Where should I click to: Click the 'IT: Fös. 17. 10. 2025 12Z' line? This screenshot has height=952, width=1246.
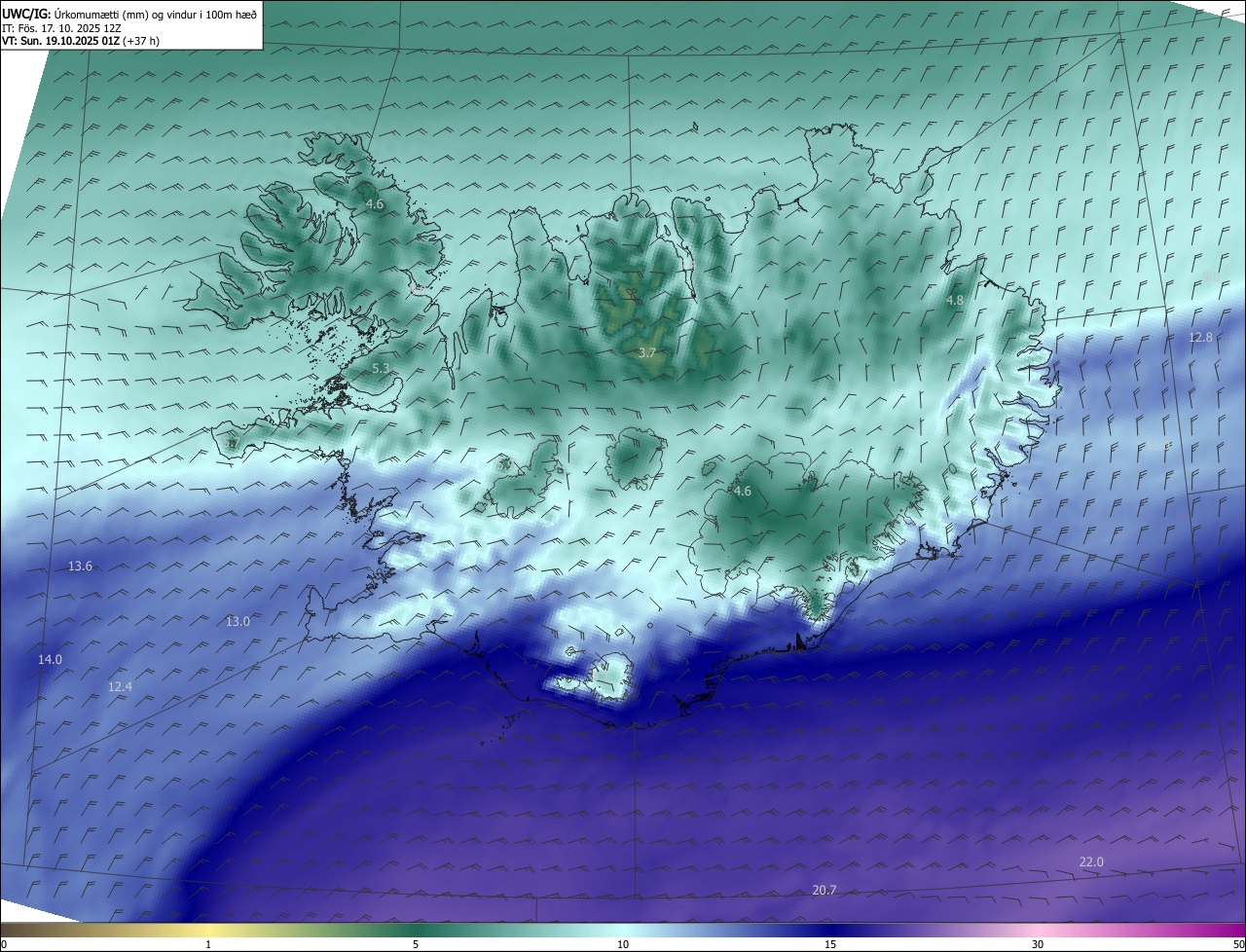point(61,27)
